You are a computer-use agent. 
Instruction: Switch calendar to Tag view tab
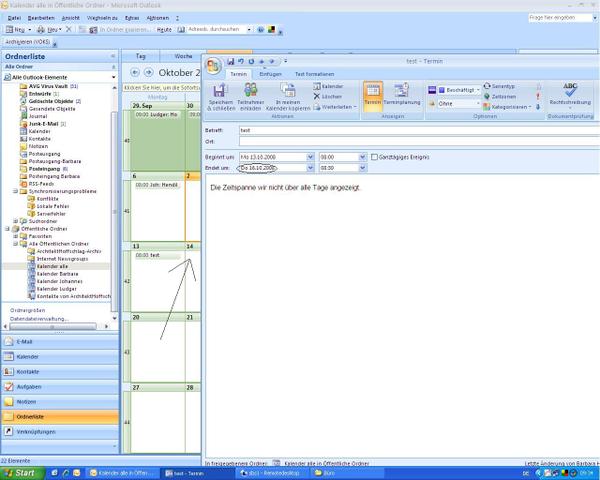click(x=141, y=56)
